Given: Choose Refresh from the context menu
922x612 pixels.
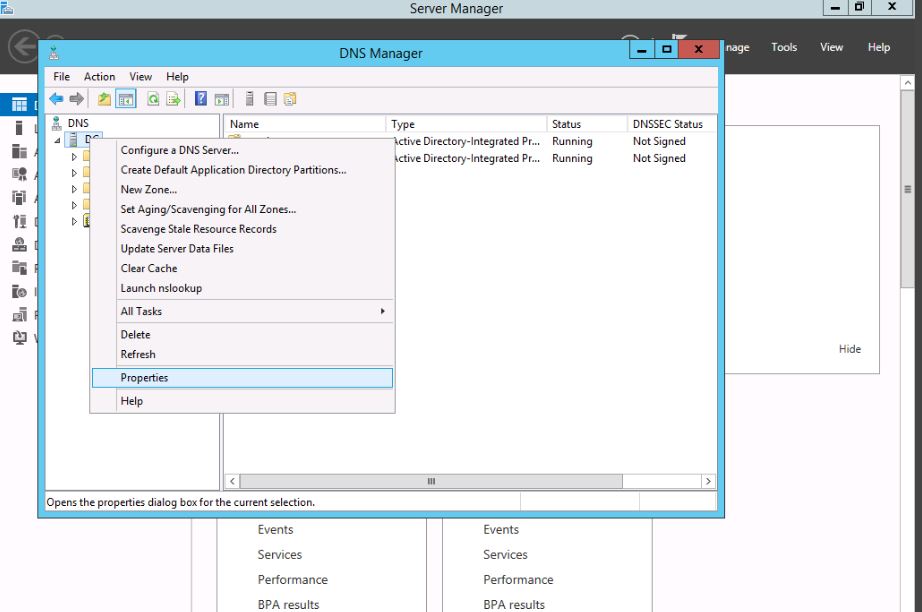Looking at the screenshot, I should (242, 355).
